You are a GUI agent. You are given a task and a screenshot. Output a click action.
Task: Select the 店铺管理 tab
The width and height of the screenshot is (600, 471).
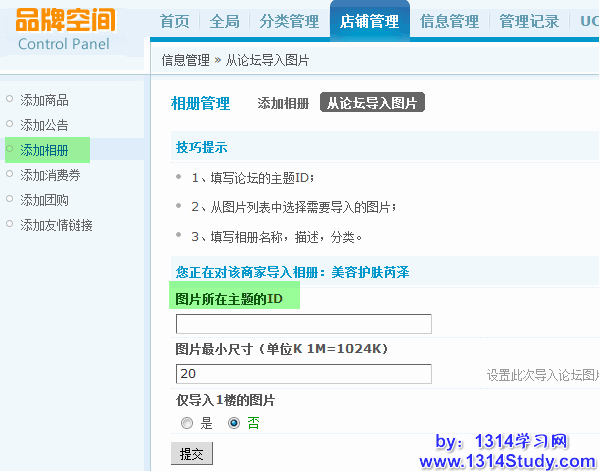pos(369,21)
